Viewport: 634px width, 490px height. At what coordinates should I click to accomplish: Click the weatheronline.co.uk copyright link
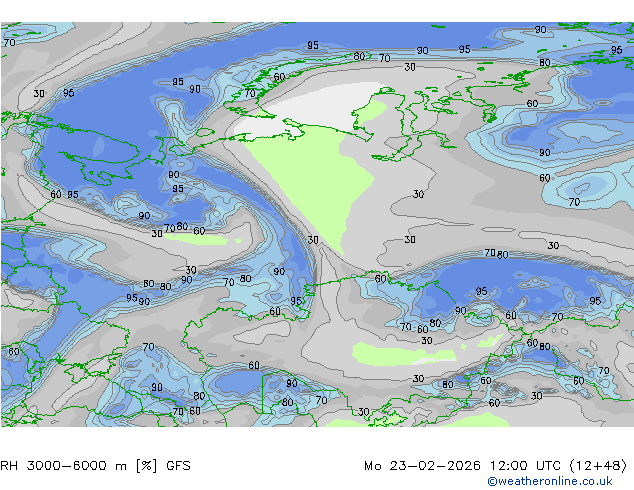pyautogui.click(x=549, y=481)
